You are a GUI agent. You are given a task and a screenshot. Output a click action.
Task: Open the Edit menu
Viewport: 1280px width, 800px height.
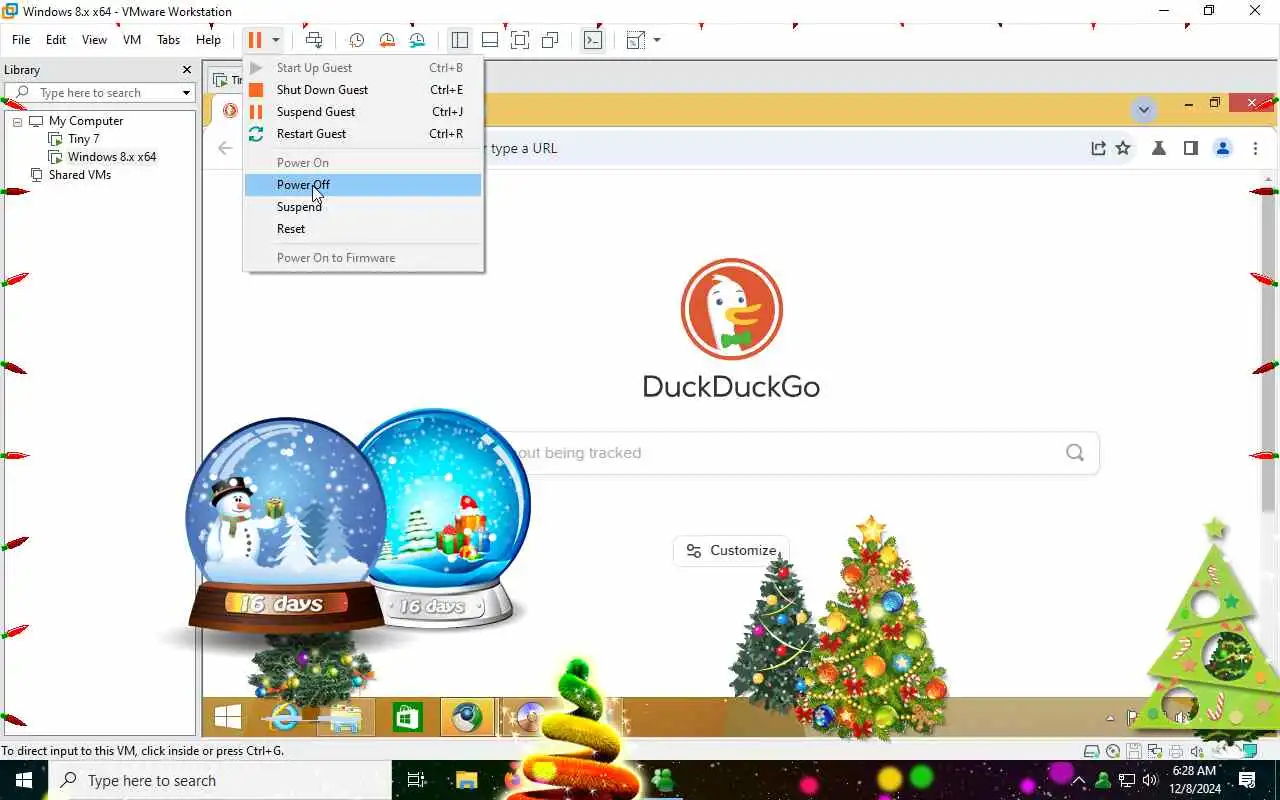(x=56, y=40)
